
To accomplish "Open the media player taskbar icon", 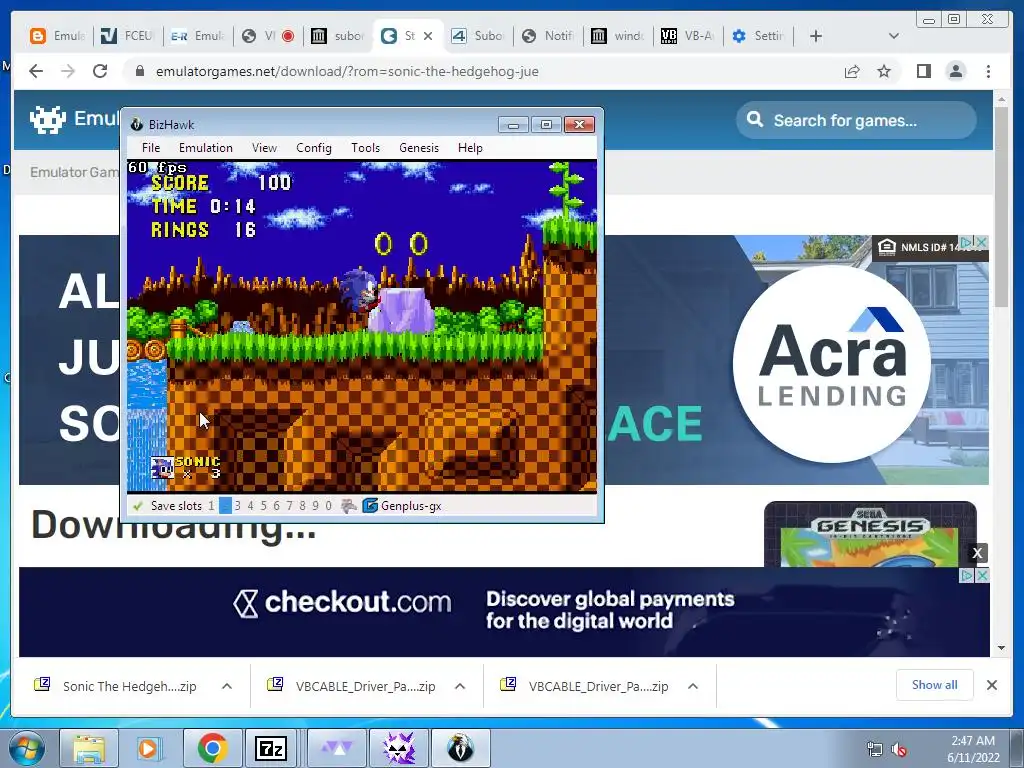I will [150, 748].
